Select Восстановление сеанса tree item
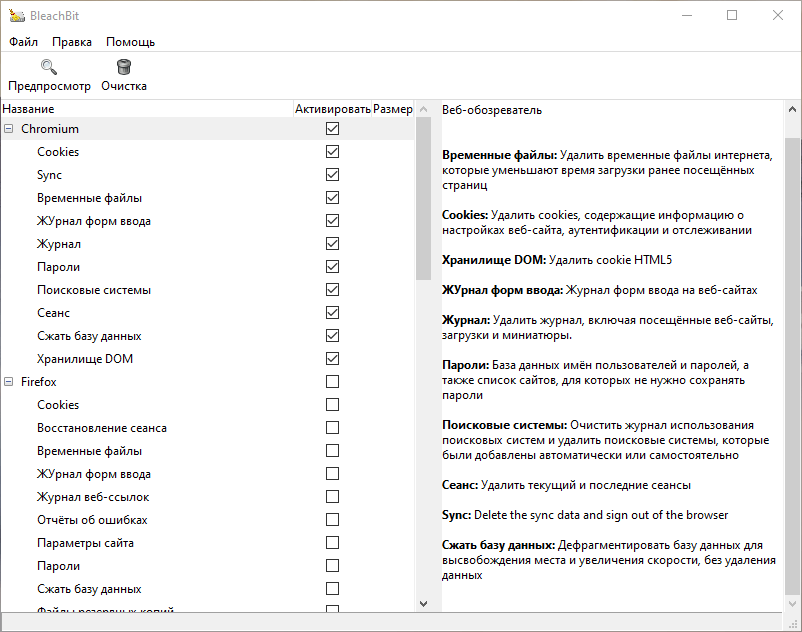802x632 pixels. [102, 428]
